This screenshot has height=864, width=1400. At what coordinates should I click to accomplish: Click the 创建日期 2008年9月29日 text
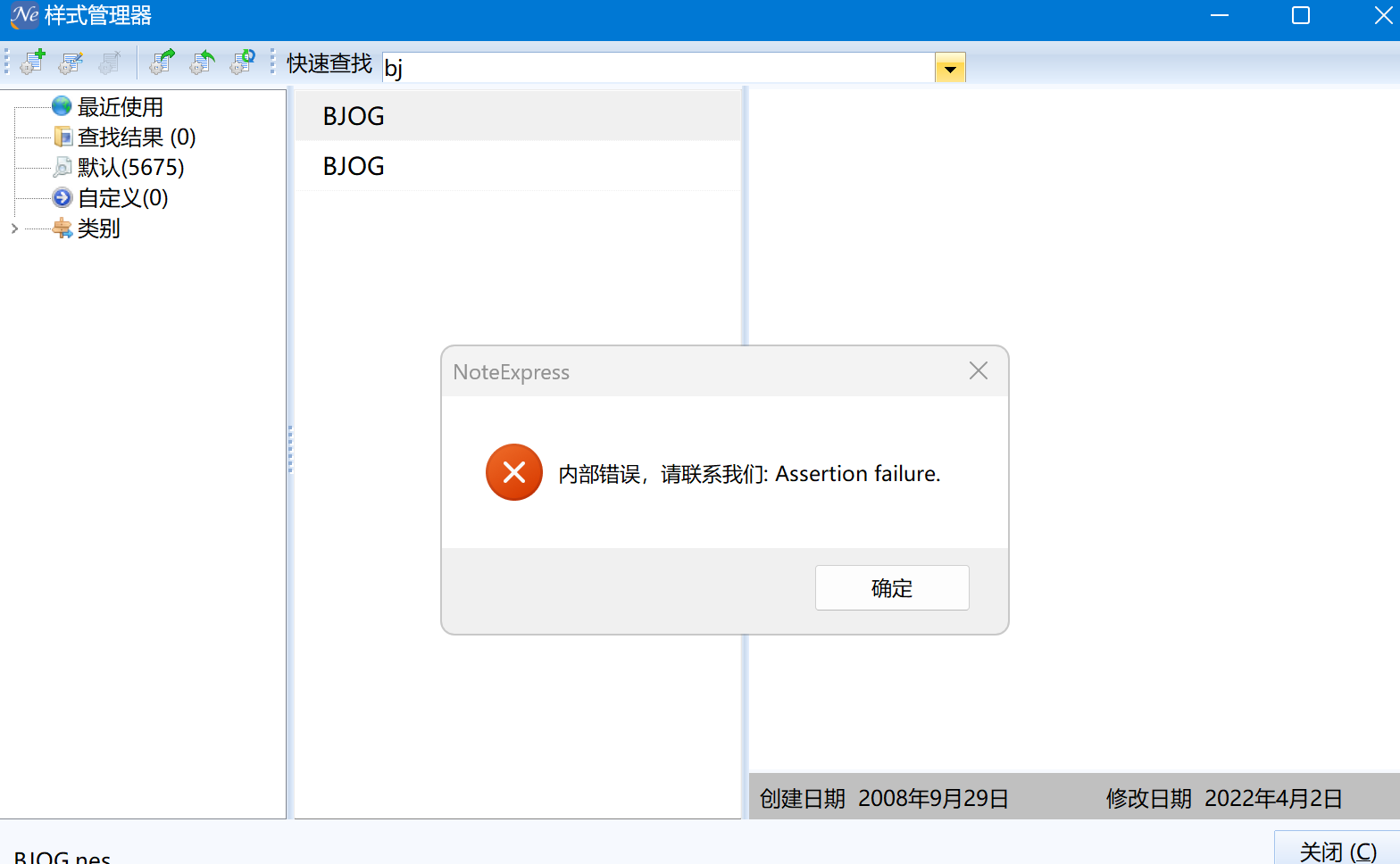884,798
